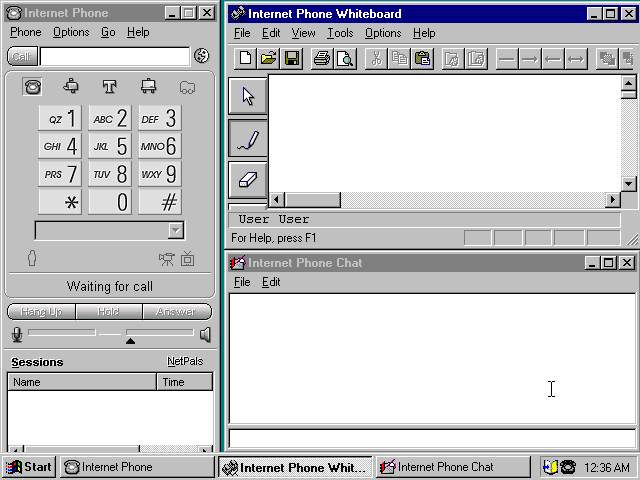Click Save floppy icon in Whiteboard toolbar
640x480 pixels.
291,59
